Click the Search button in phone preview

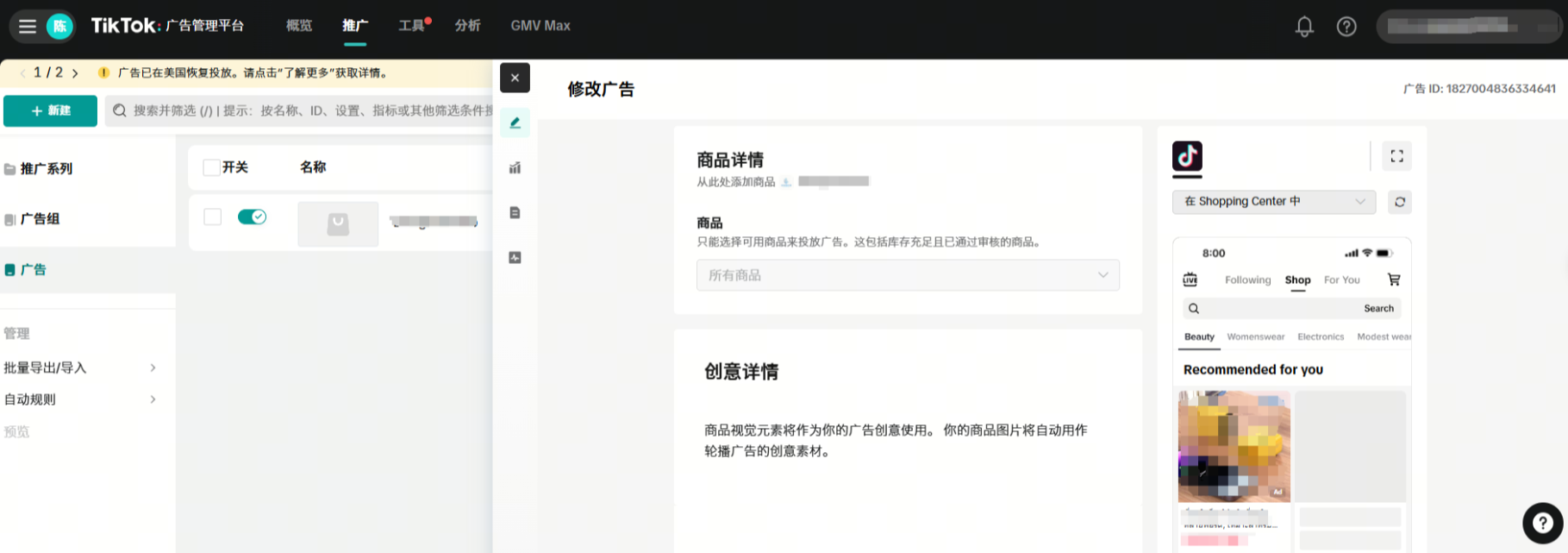tap(1378, 308)
